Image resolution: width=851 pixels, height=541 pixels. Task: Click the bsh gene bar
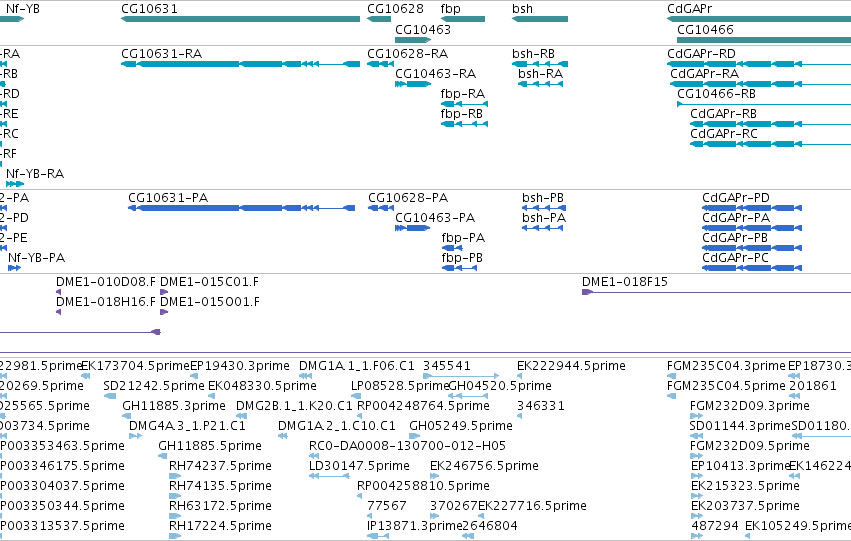coord(540,19)
